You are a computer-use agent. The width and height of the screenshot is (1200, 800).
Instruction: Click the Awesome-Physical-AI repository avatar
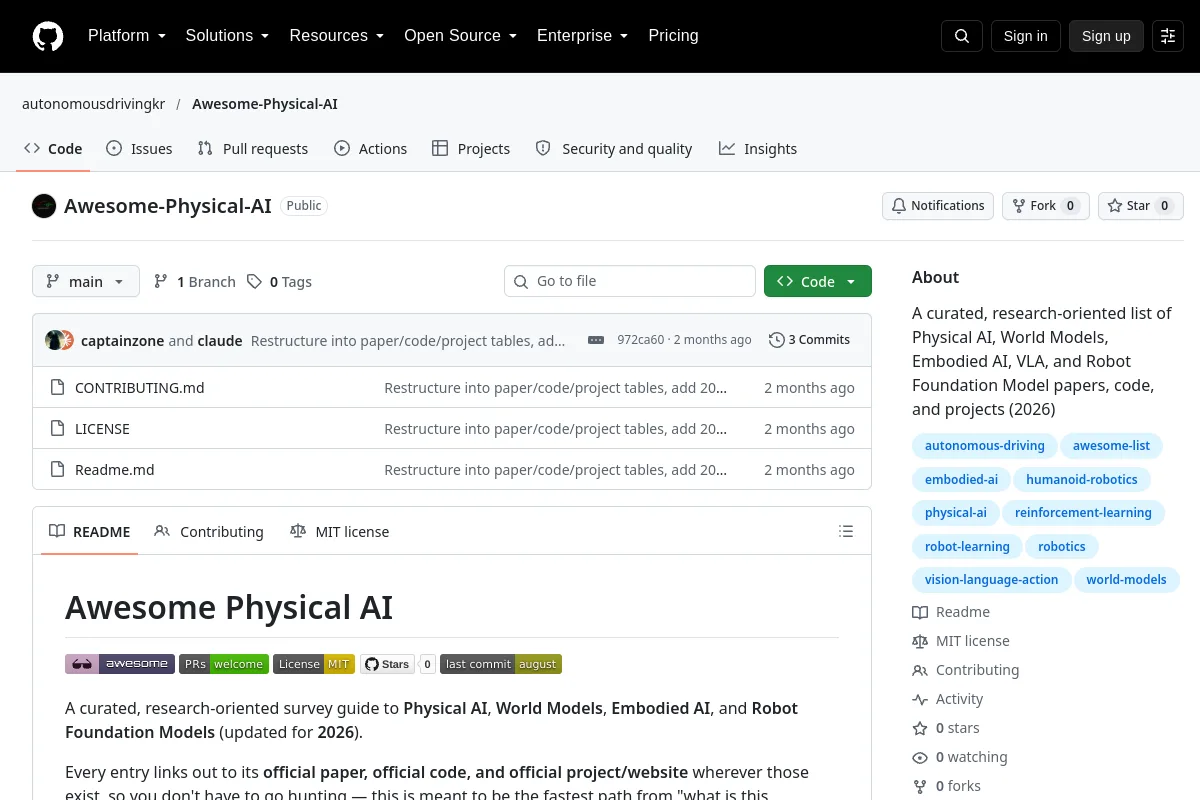coord(44,206)
